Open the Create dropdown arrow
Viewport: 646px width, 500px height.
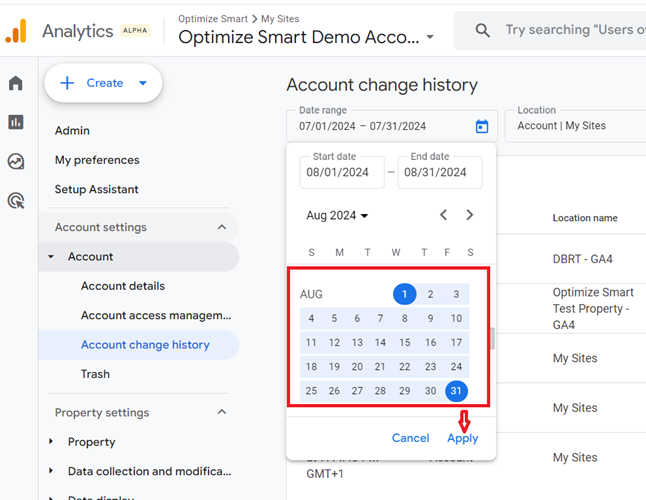pos(143,83)
